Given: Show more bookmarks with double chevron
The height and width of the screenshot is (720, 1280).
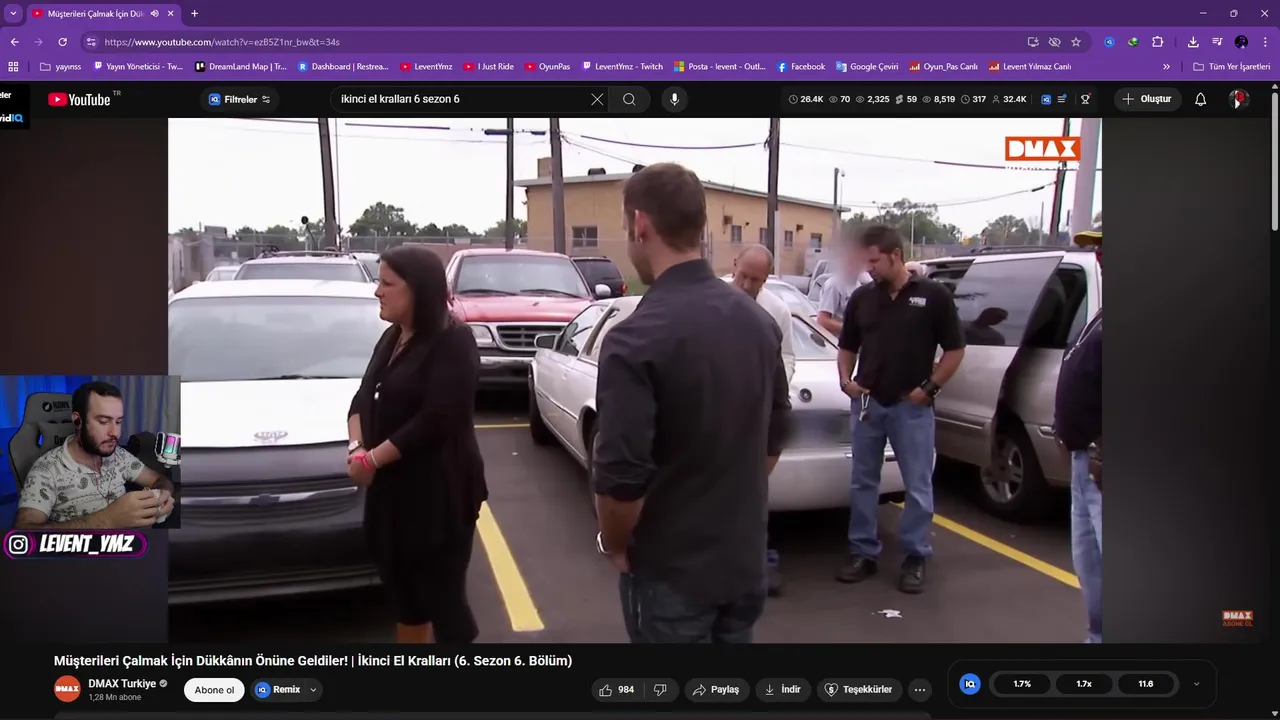Looking at the screenshot, I should 1166,67.
